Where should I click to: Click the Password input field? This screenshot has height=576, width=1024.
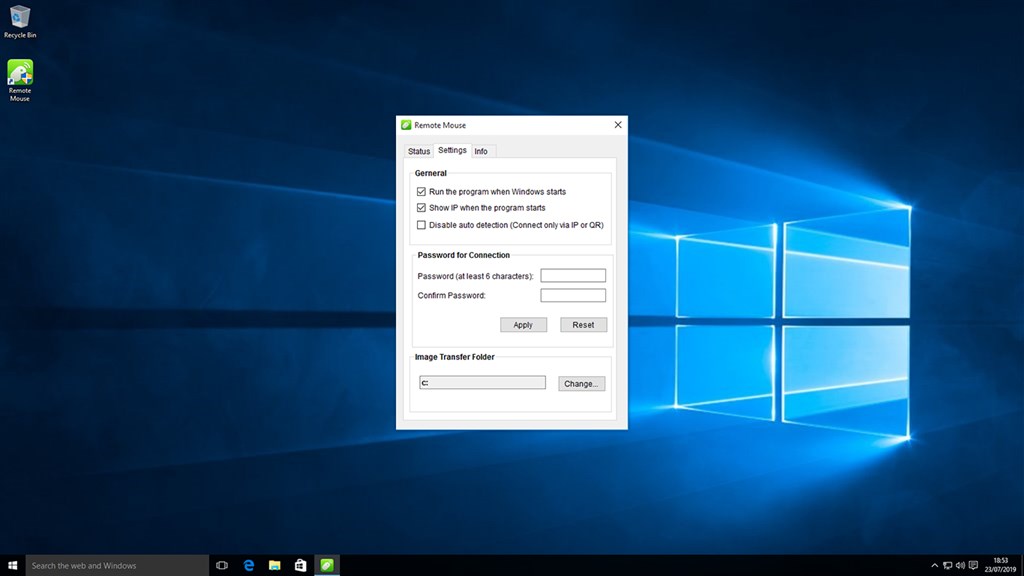[573, 276]
